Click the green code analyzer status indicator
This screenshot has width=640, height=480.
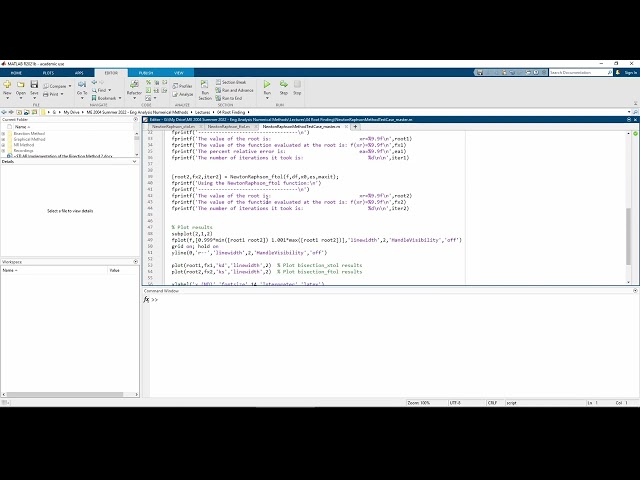[635, 133]
